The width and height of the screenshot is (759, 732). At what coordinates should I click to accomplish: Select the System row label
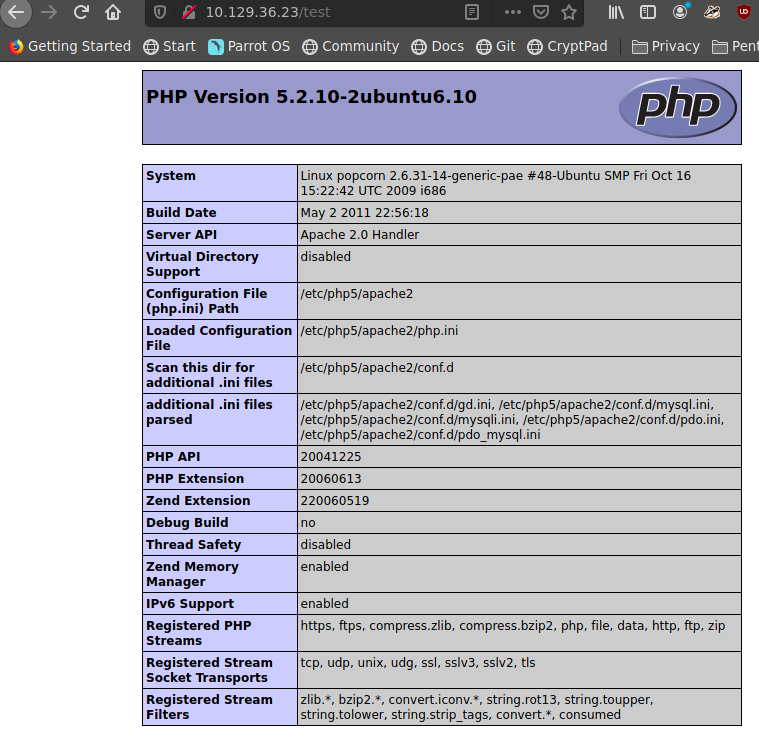[x=171, y=176]
